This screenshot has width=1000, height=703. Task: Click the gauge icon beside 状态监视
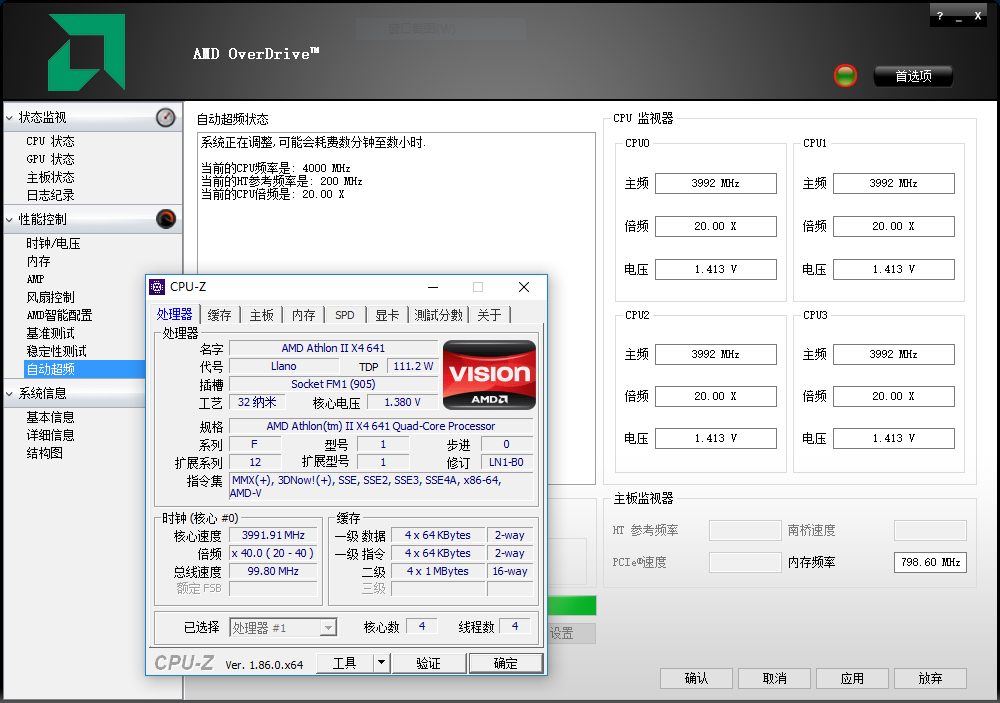click(166, 117)
